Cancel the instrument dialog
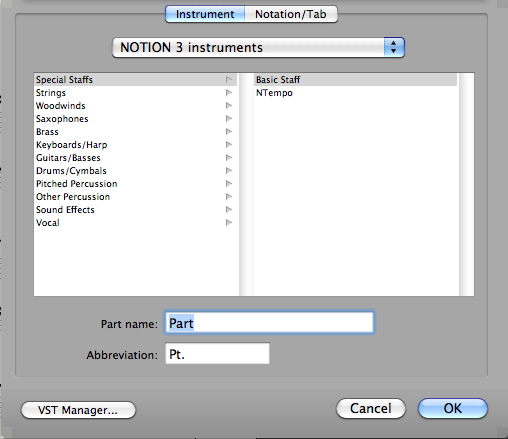Screen dimensions: 508x439 point(371,408)
